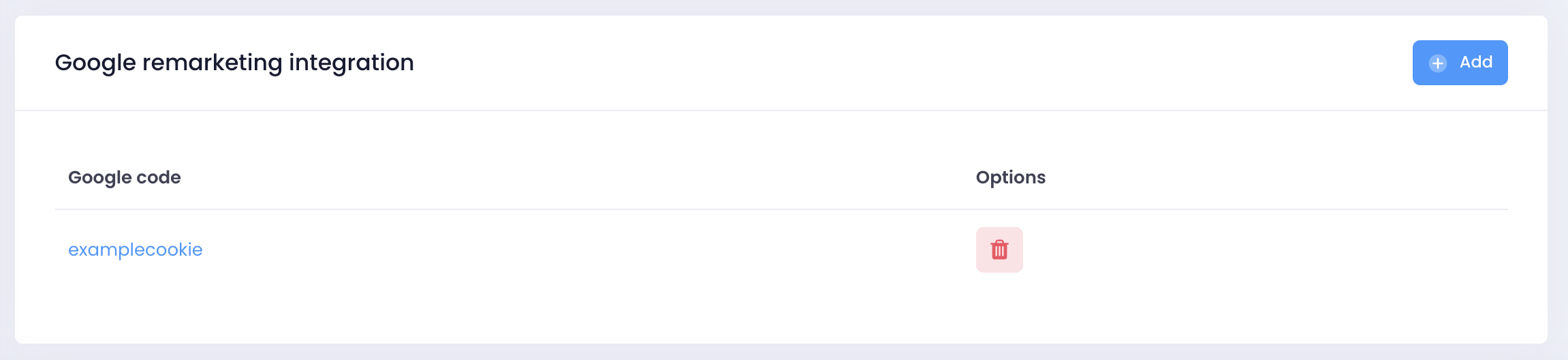This screenshot has width=1568, height=360.
Task: Sort by the Google code header
Action: pyautogui.click(x=125, y=177)
